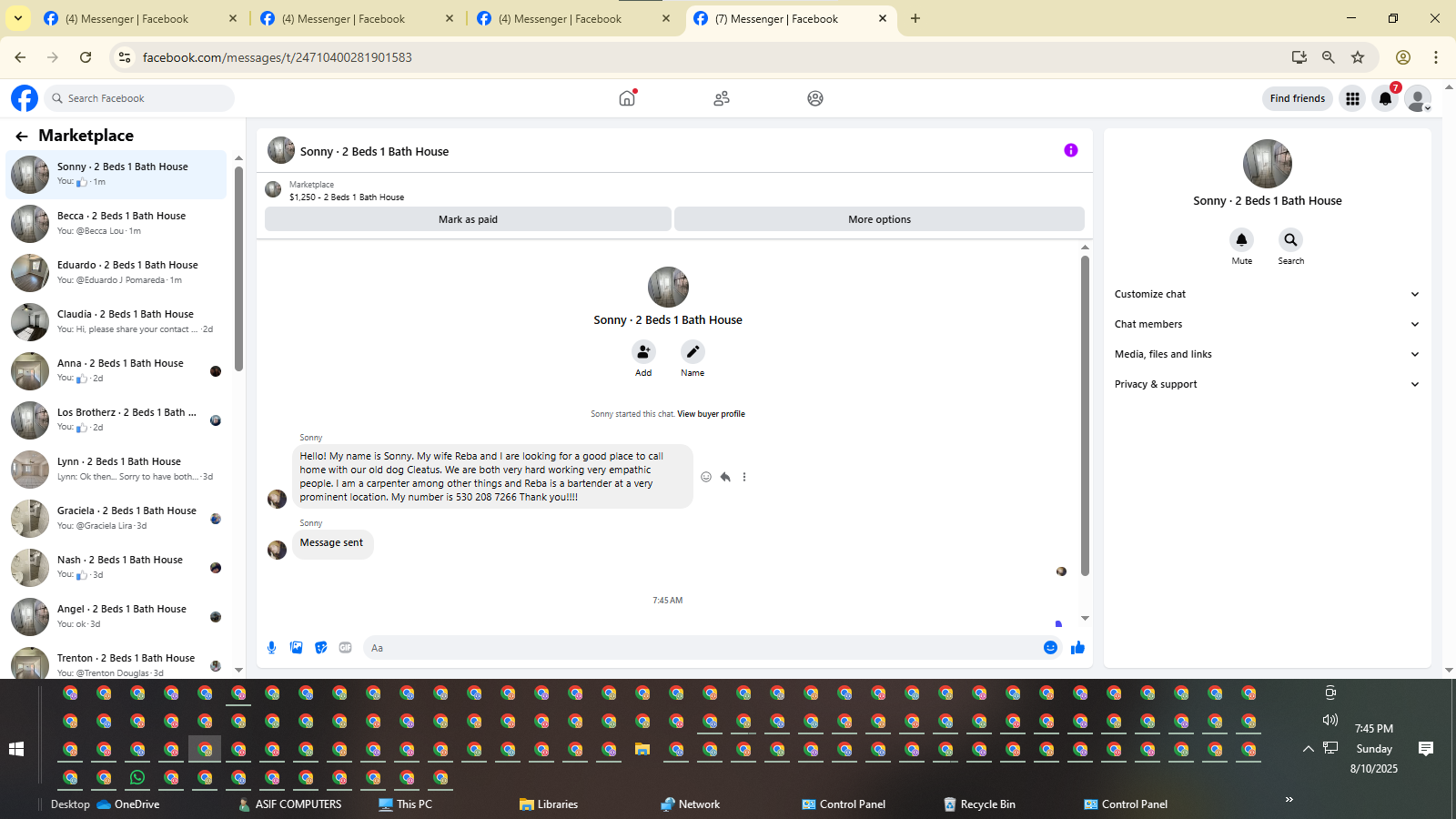Open the Lynn conversation
This screenshot has height=819, width=1456.
[116, 470]
